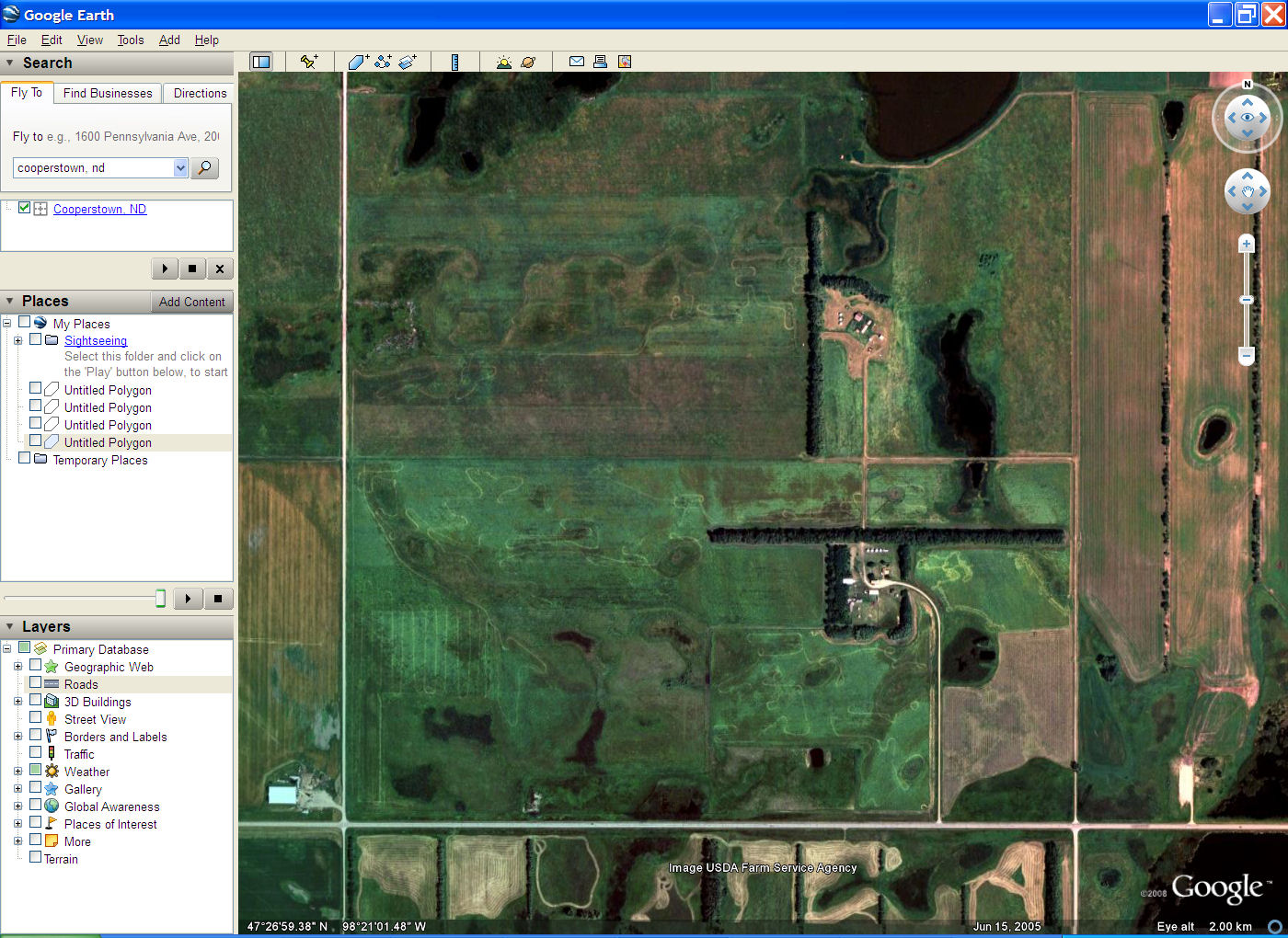The width and height of the screenshot is (1288, 938).
Task: Click the Places opacity slider handle
Action: [x=160, y=599]
